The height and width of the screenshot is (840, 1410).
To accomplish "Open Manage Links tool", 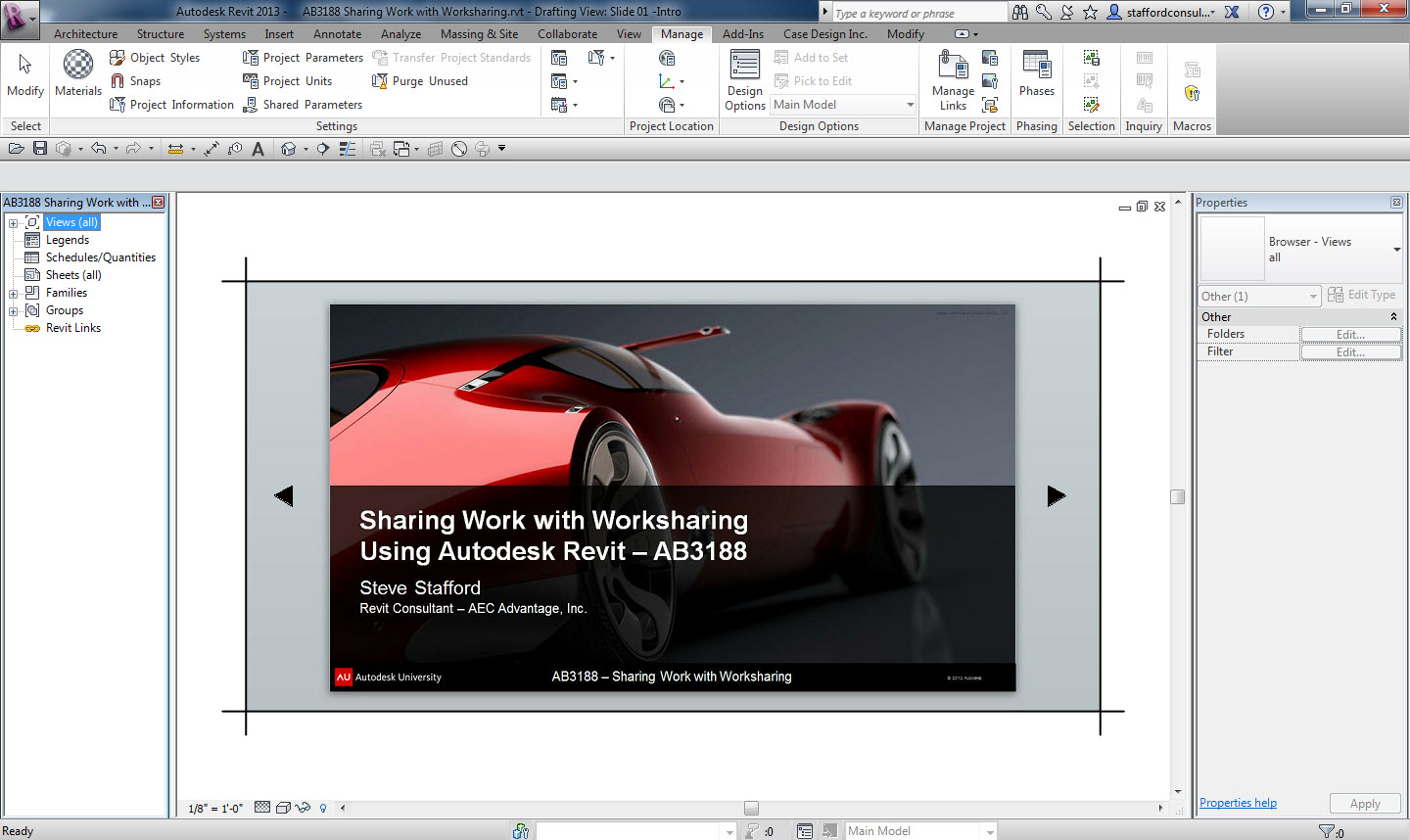I will pyautogui.click(x=953, y=80).
